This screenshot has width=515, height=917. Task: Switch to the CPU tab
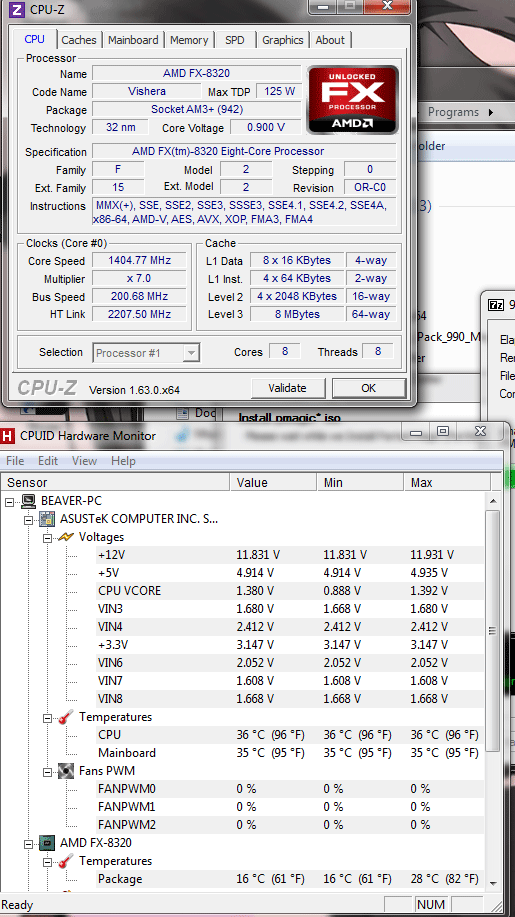coord(34,39)
